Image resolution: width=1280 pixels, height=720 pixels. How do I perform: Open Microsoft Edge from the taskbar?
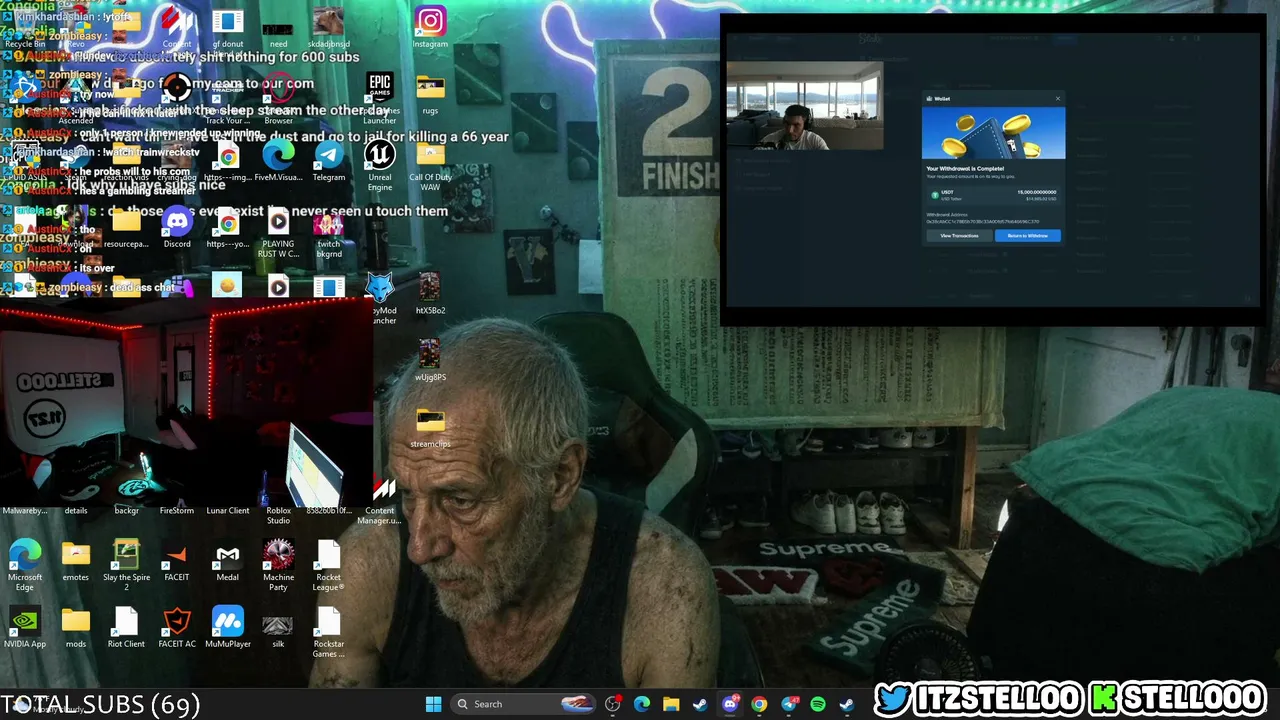point(642,704)
